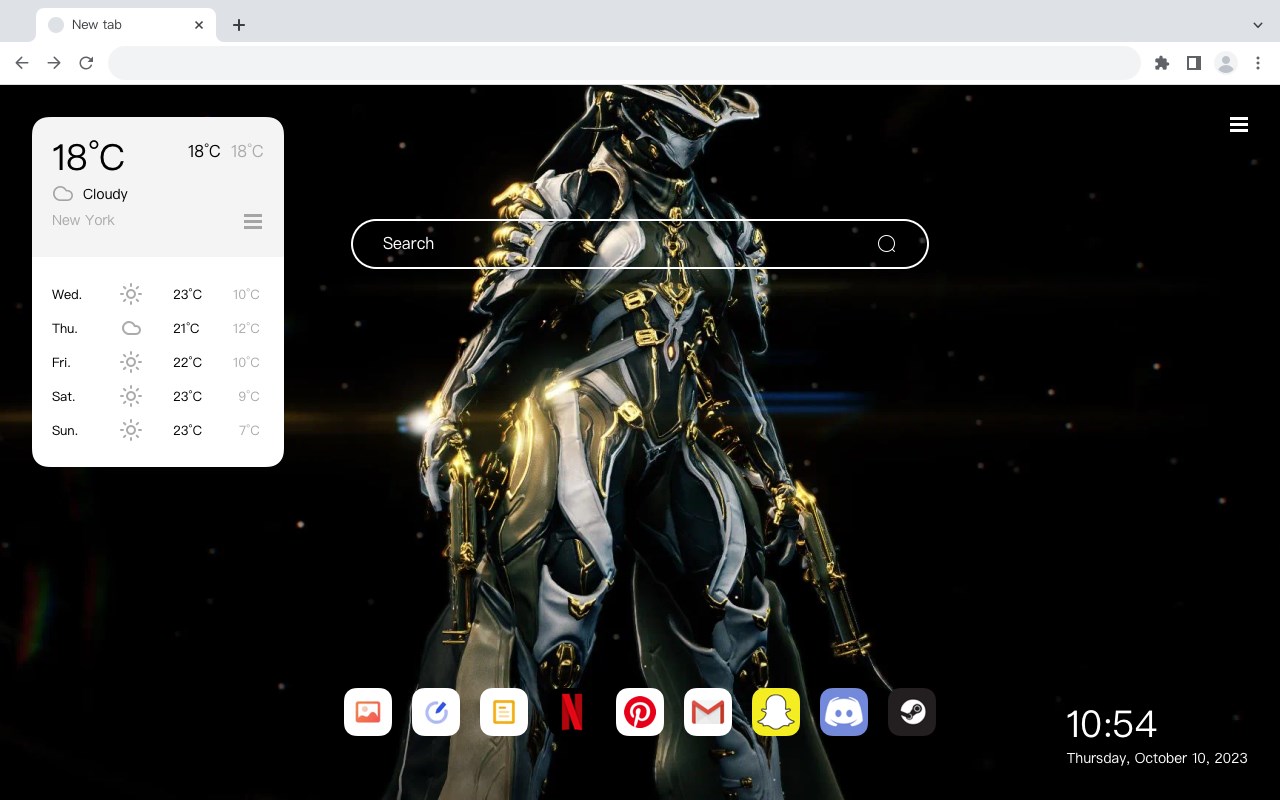The height and width of the screenshot is (800, 1280).
Task: Select the Fri. forecast row
Action: 158,362
